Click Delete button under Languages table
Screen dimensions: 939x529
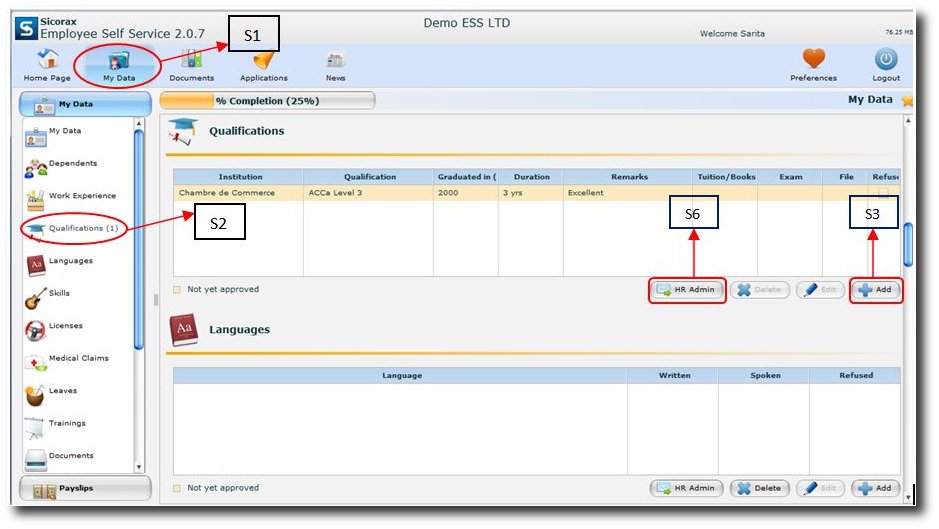(x=759, y=489)
